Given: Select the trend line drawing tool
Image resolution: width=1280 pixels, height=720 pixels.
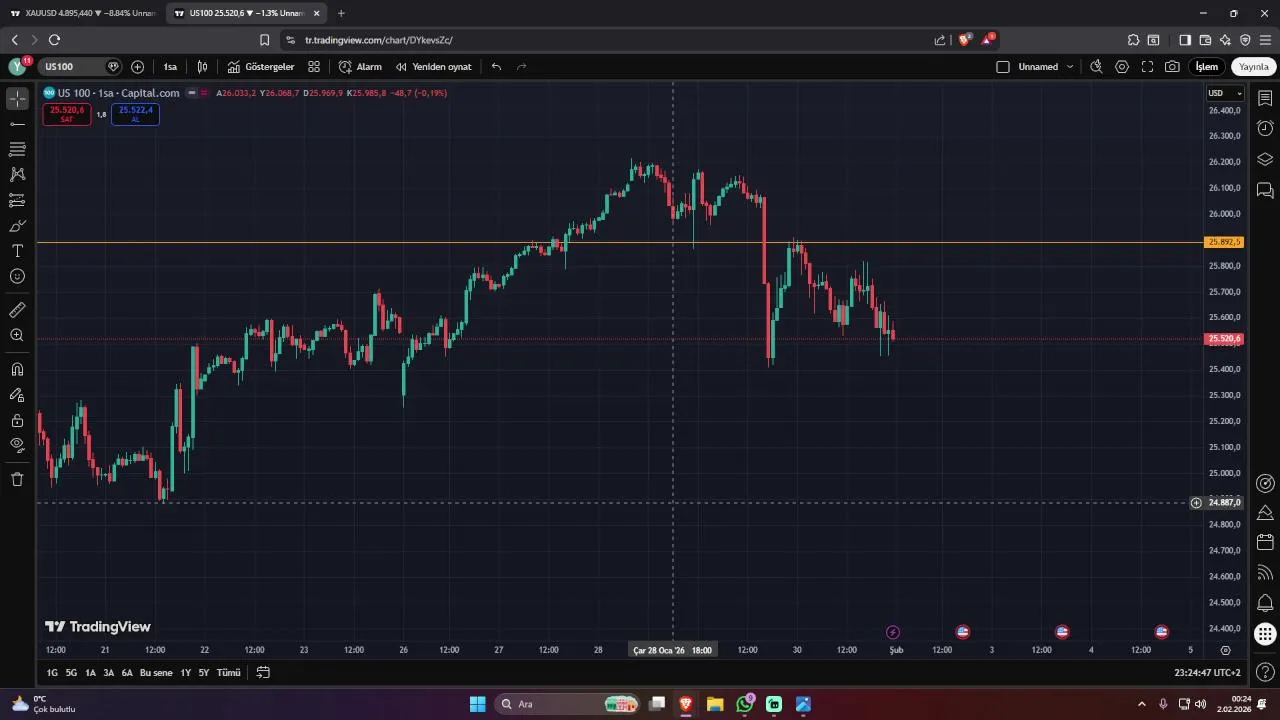Looking at the screenshot, I should 17,124.
